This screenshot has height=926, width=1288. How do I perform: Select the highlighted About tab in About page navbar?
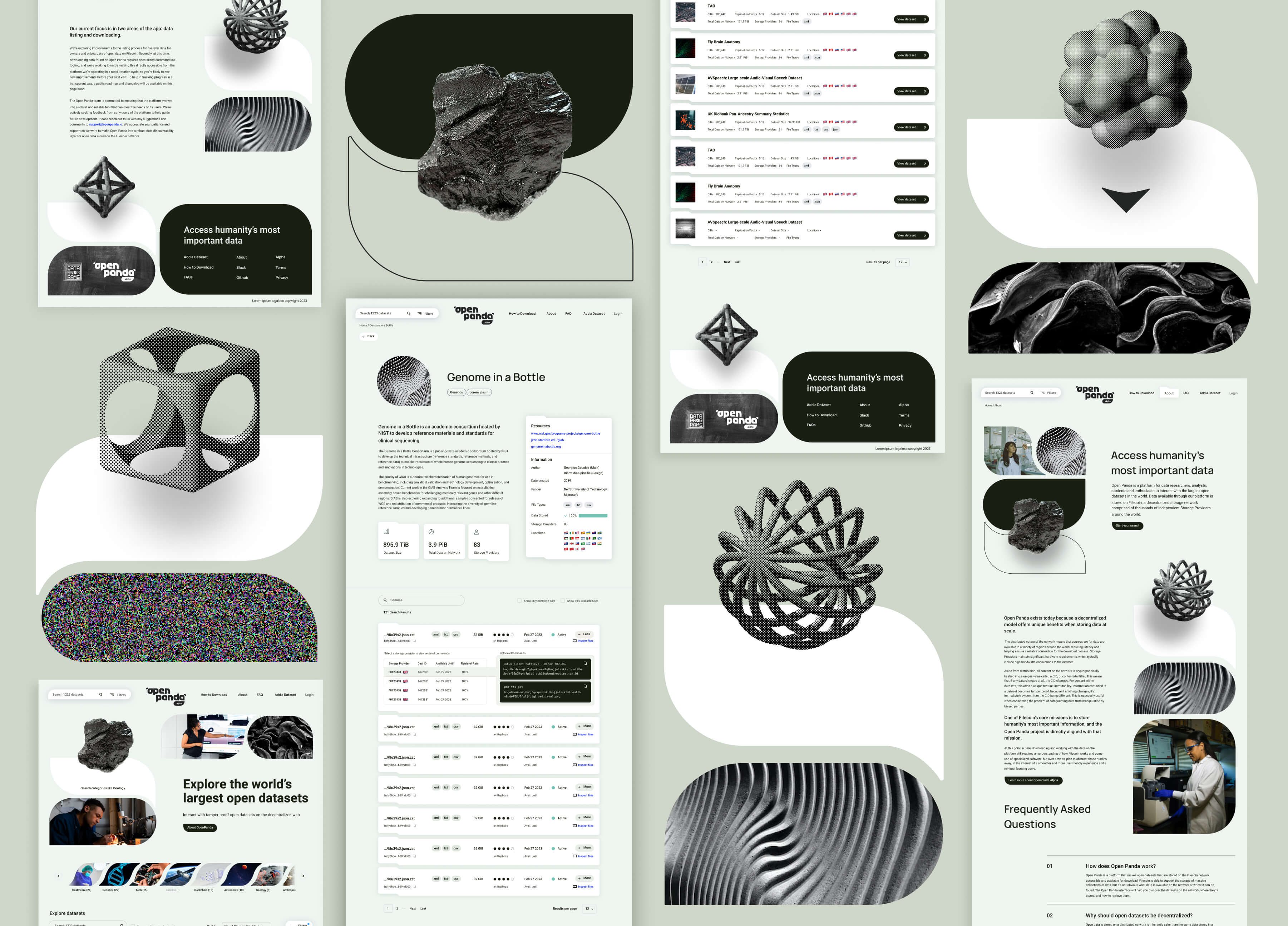click(x=1169, y=393)
